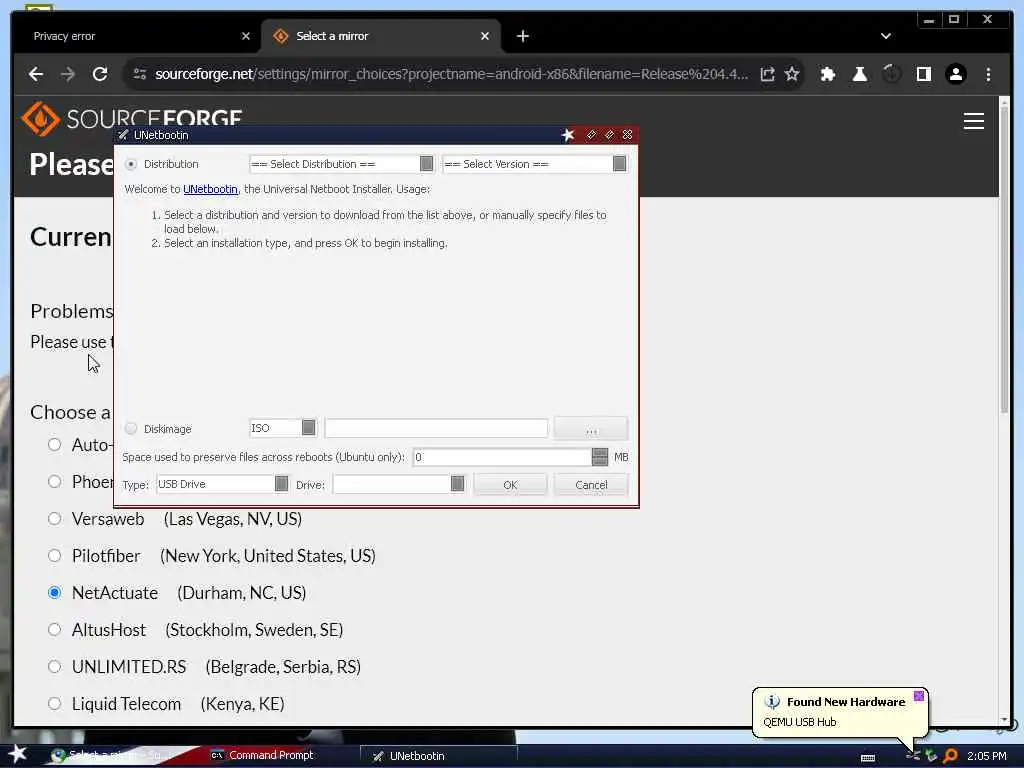This screenshot has width=1024, height=768.
Task: Select the Distribution radio button
Action: pos(131,164)
